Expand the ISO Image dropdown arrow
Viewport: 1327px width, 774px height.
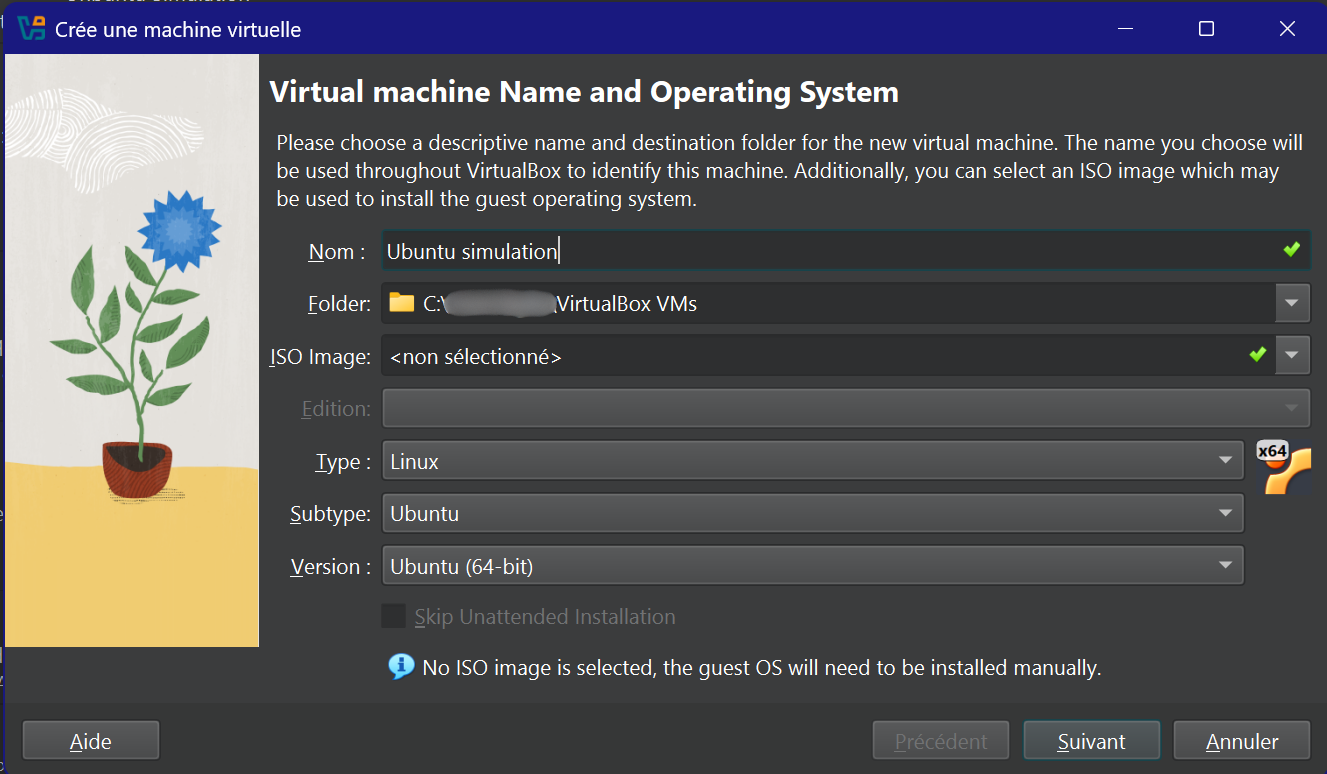1292,355
